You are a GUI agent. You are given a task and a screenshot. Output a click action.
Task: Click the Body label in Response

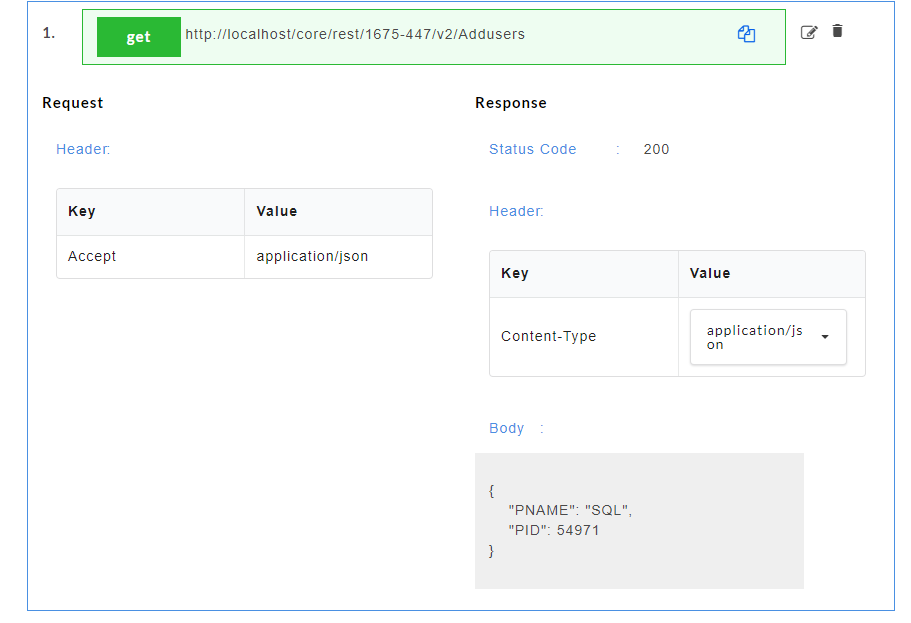(506, 428)
